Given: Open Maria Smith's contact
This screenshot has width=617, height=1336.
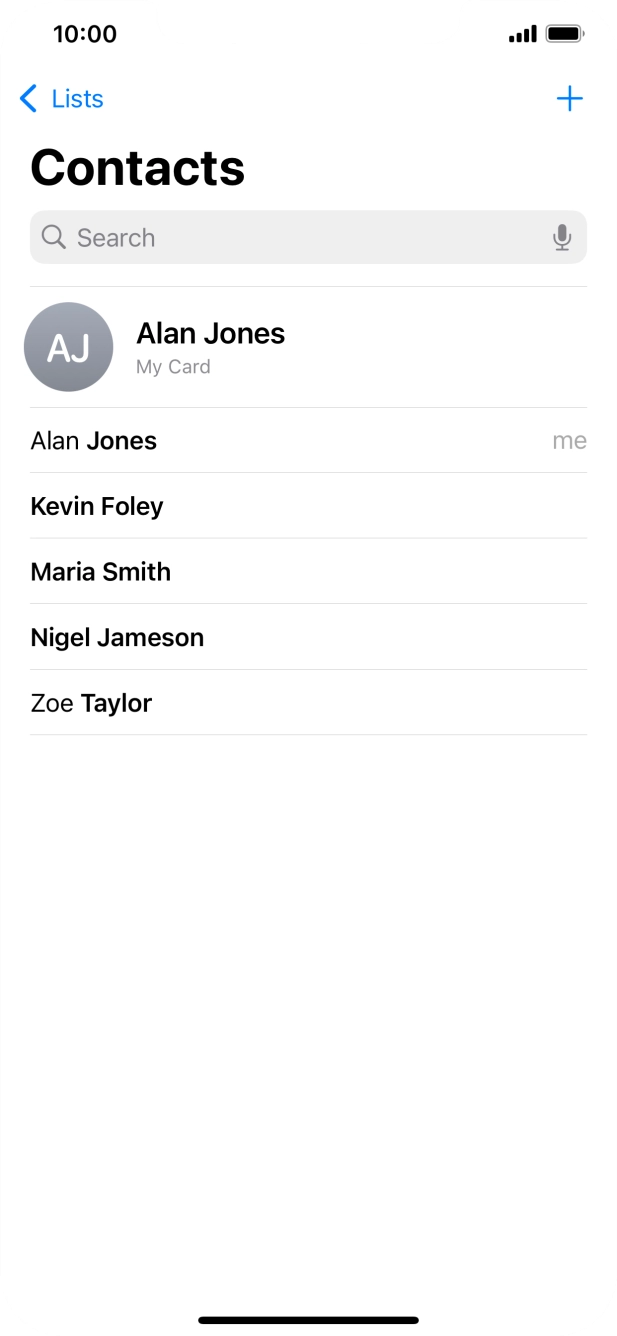Looking at the screenshot, I should [101, 572].
